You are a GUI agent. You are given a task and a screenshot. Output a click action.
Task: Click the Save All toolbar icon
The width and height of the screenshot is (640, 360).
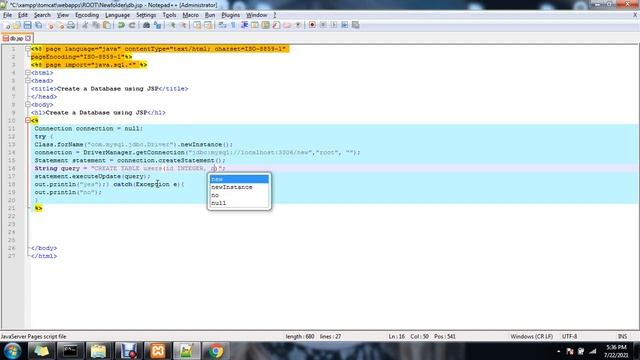(x=38, y=25)
